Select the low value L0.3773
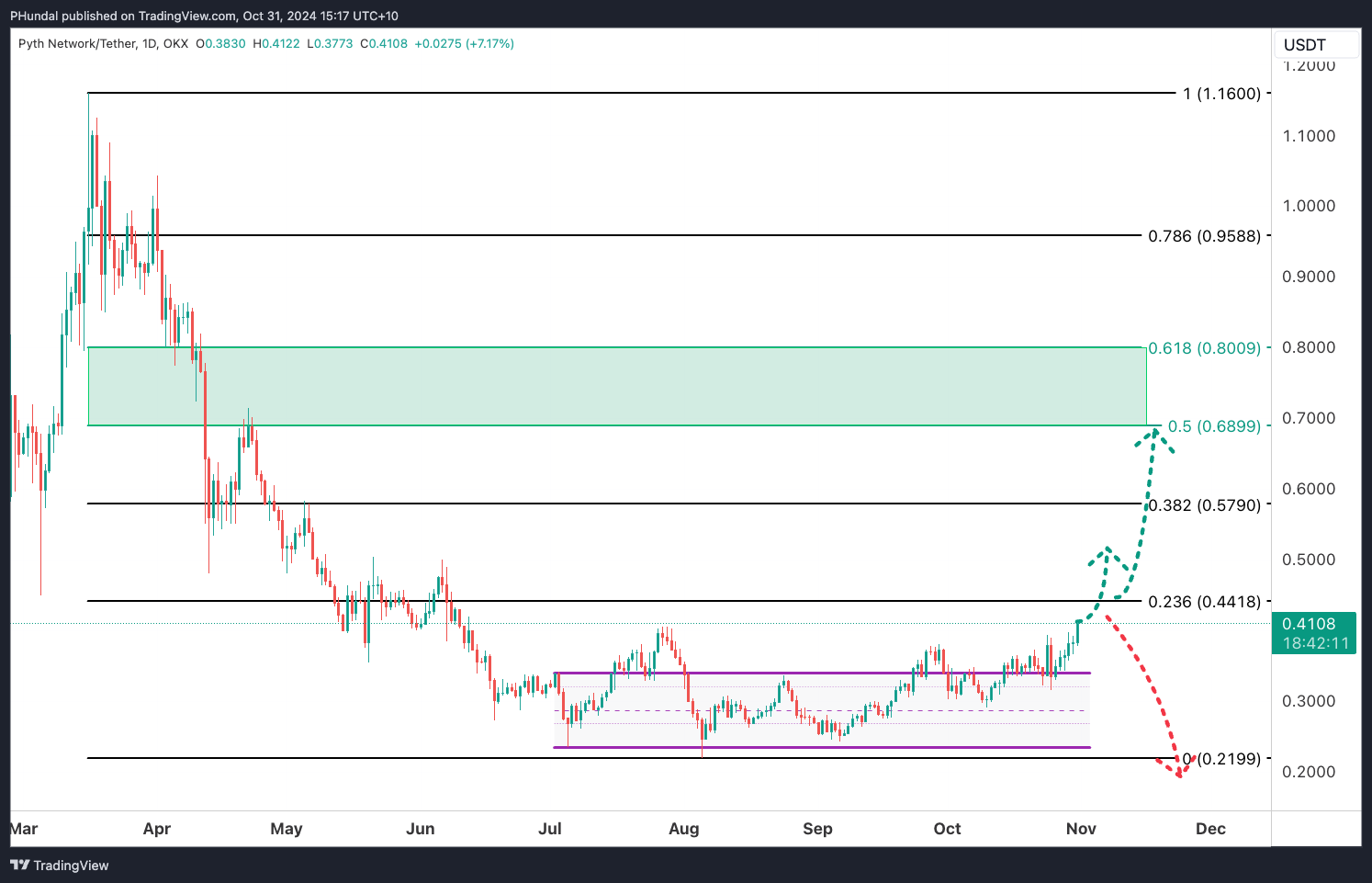This screenshot has width=1372, height=883. pos(330,43)
